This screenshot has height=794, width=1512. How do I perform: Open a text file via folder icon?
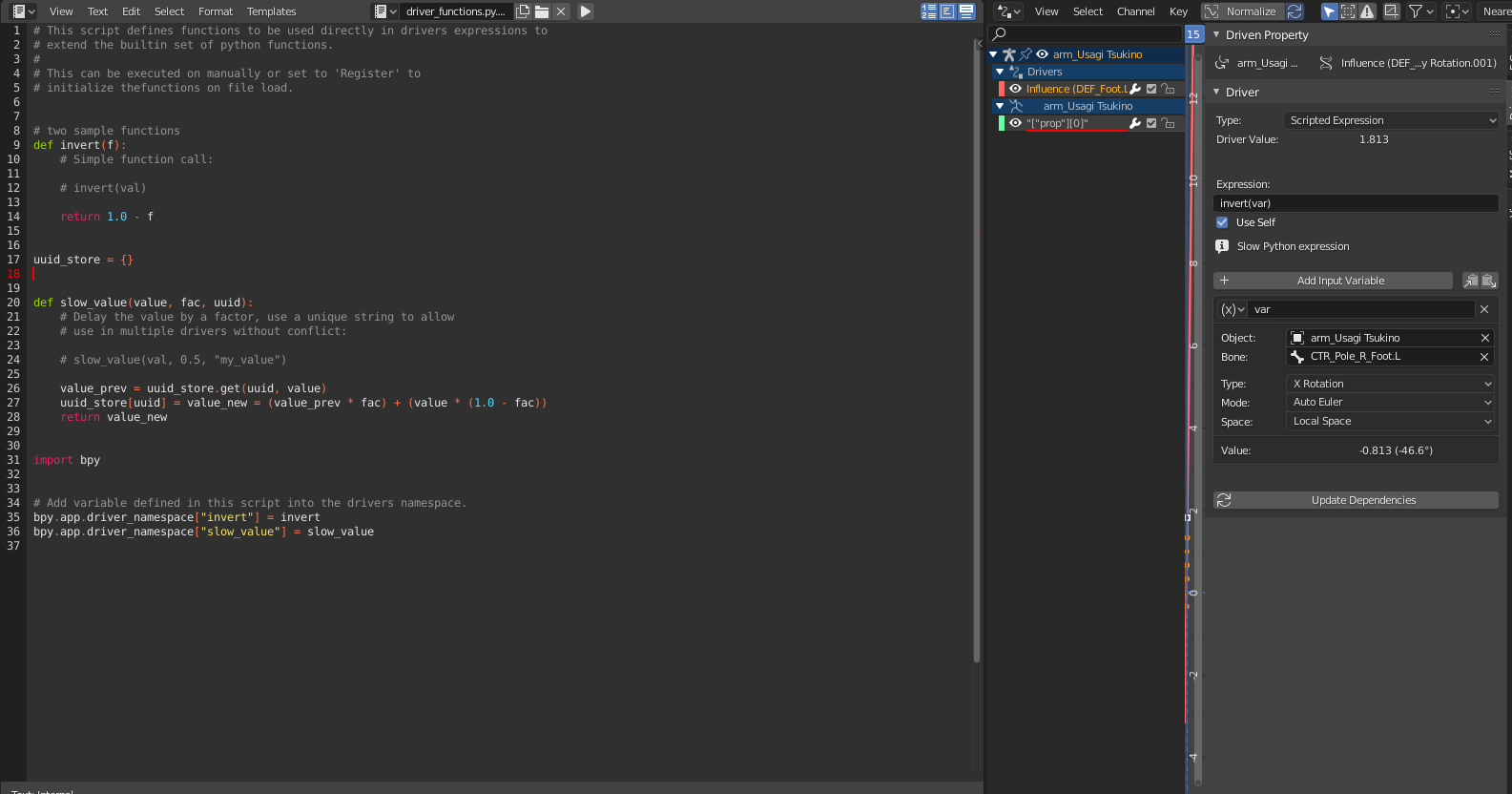tap(542, 11)
